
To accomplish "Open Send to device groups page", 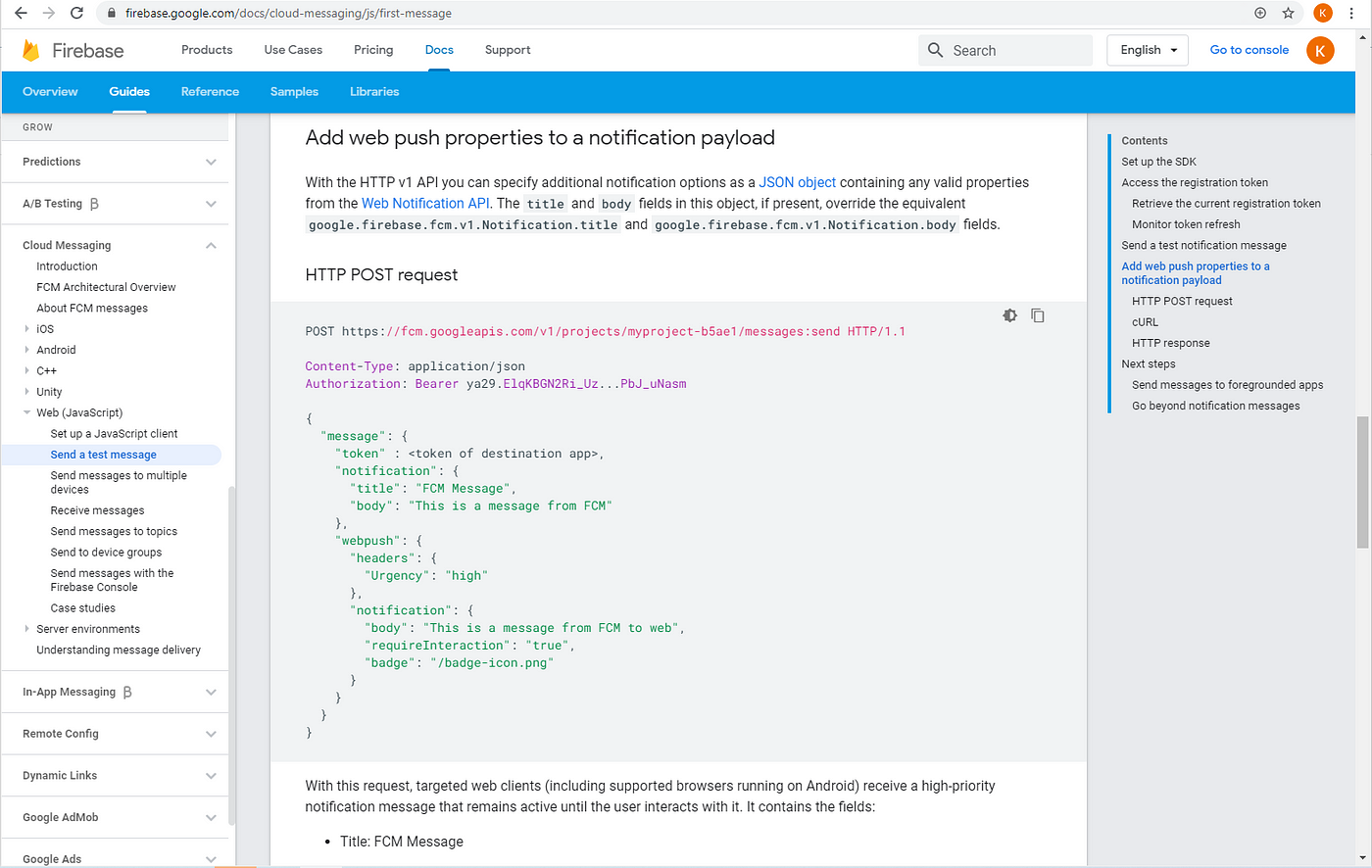I will pyautogui.click(x=106, y=553).
